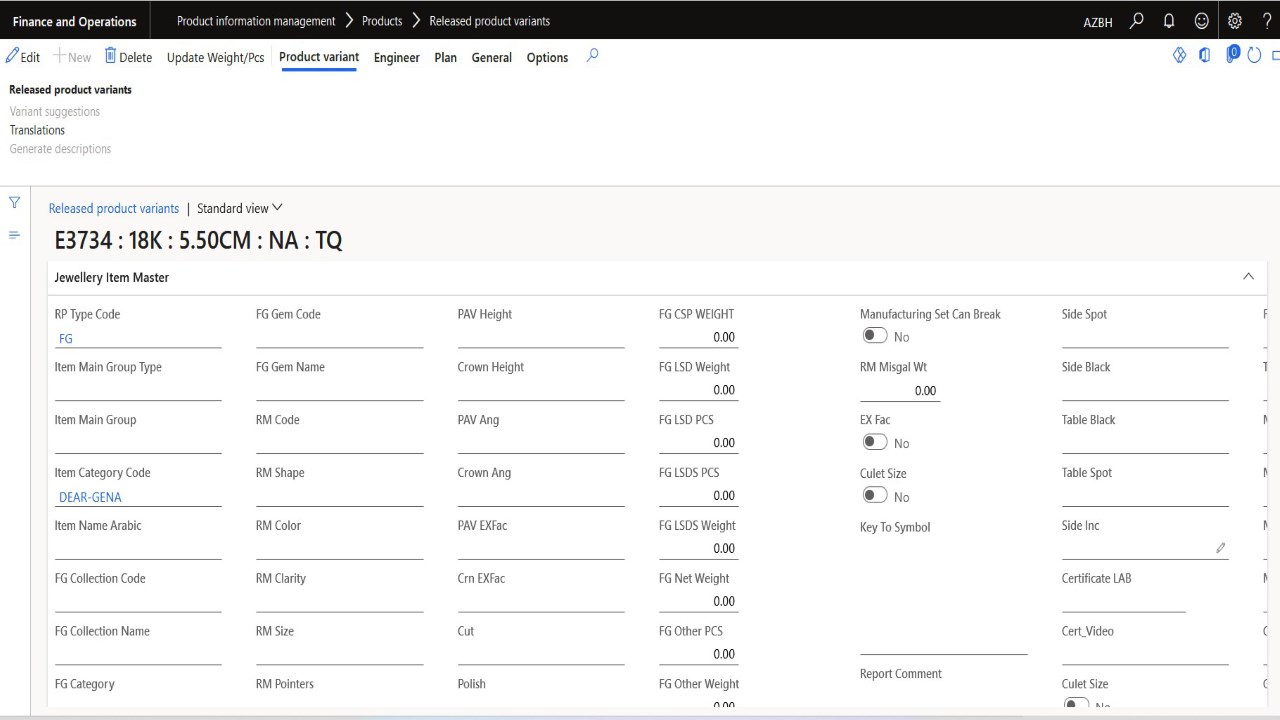Image resolution: width=1280 pixels, height=720 pixels.
Task: Open the Plan tab
Action: pos(446,57)
